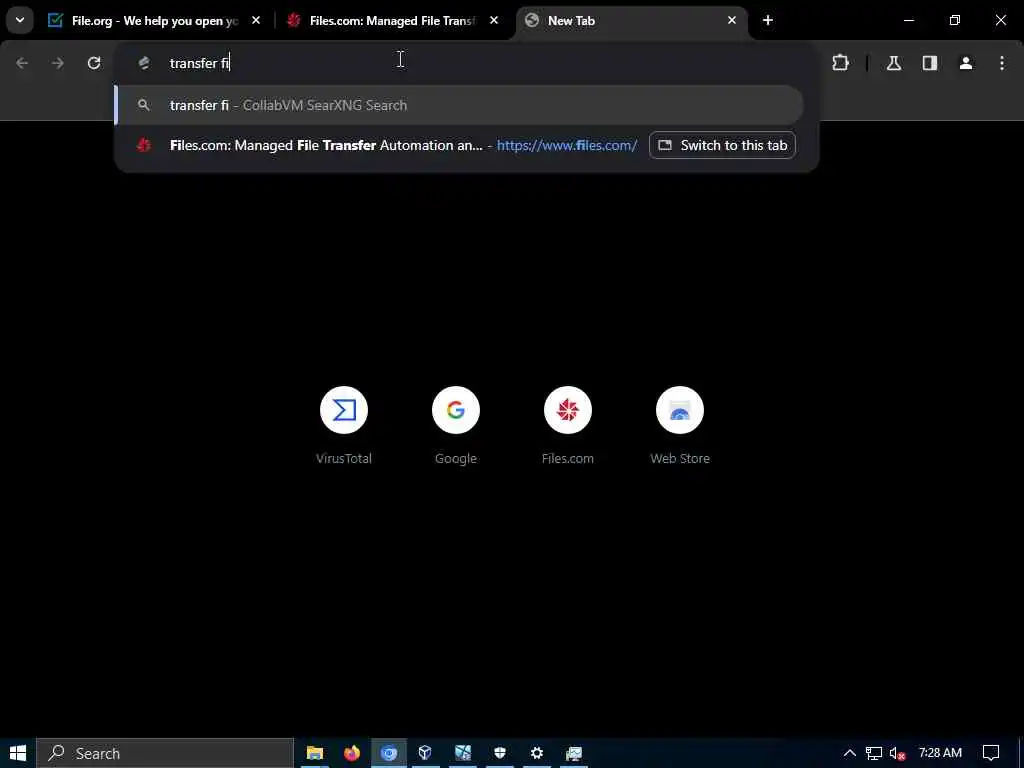
Task: Open a new browser tab with plus button
Action: tap(768, 21)
